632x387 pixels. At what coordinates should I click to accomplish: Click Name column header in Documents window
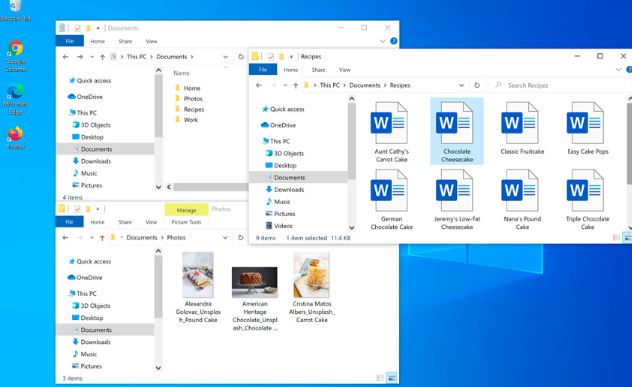tap(181, 73)
